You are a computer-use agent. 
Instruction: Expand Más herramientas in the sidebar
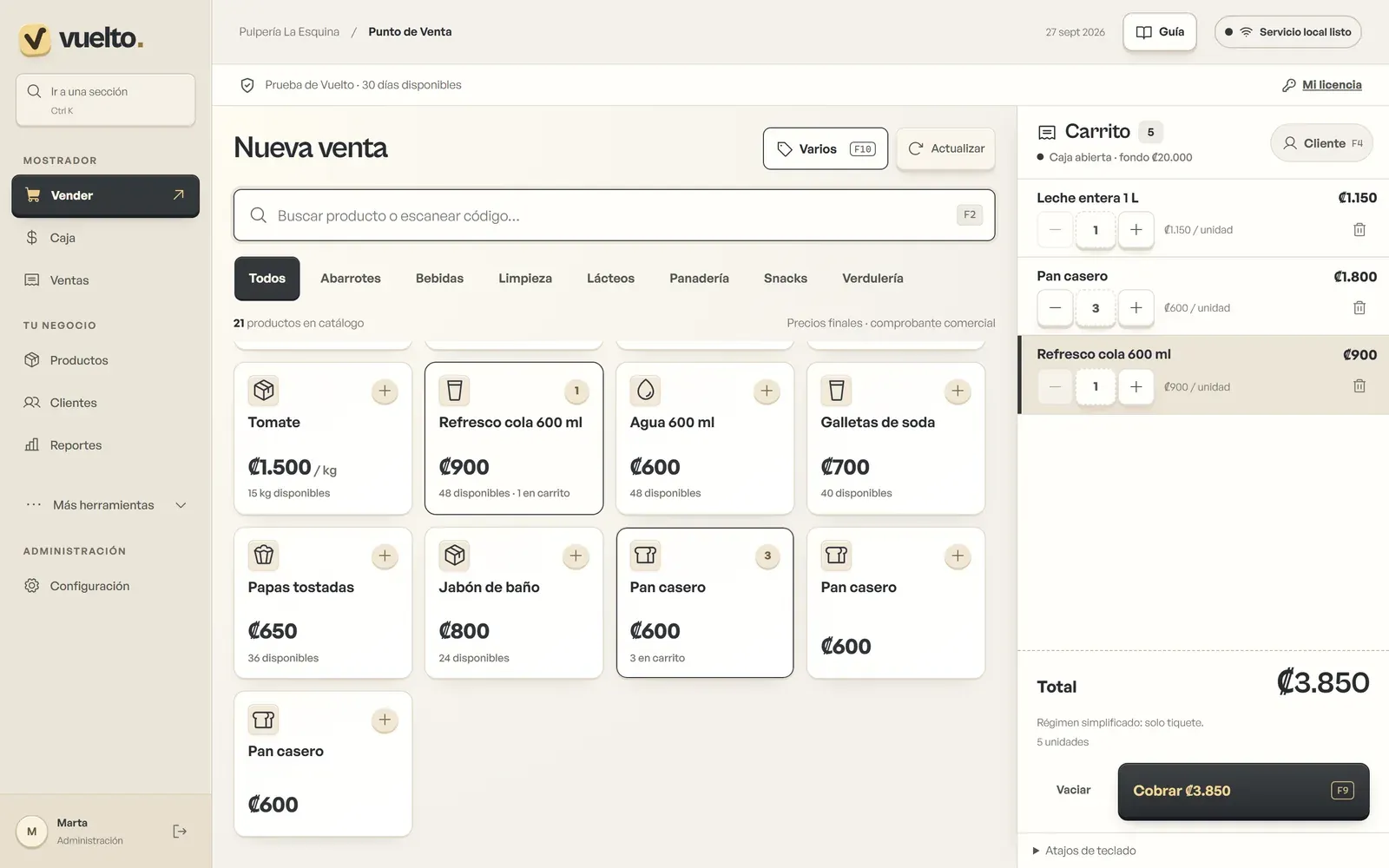pyautogui.click(x=106, y=505)
